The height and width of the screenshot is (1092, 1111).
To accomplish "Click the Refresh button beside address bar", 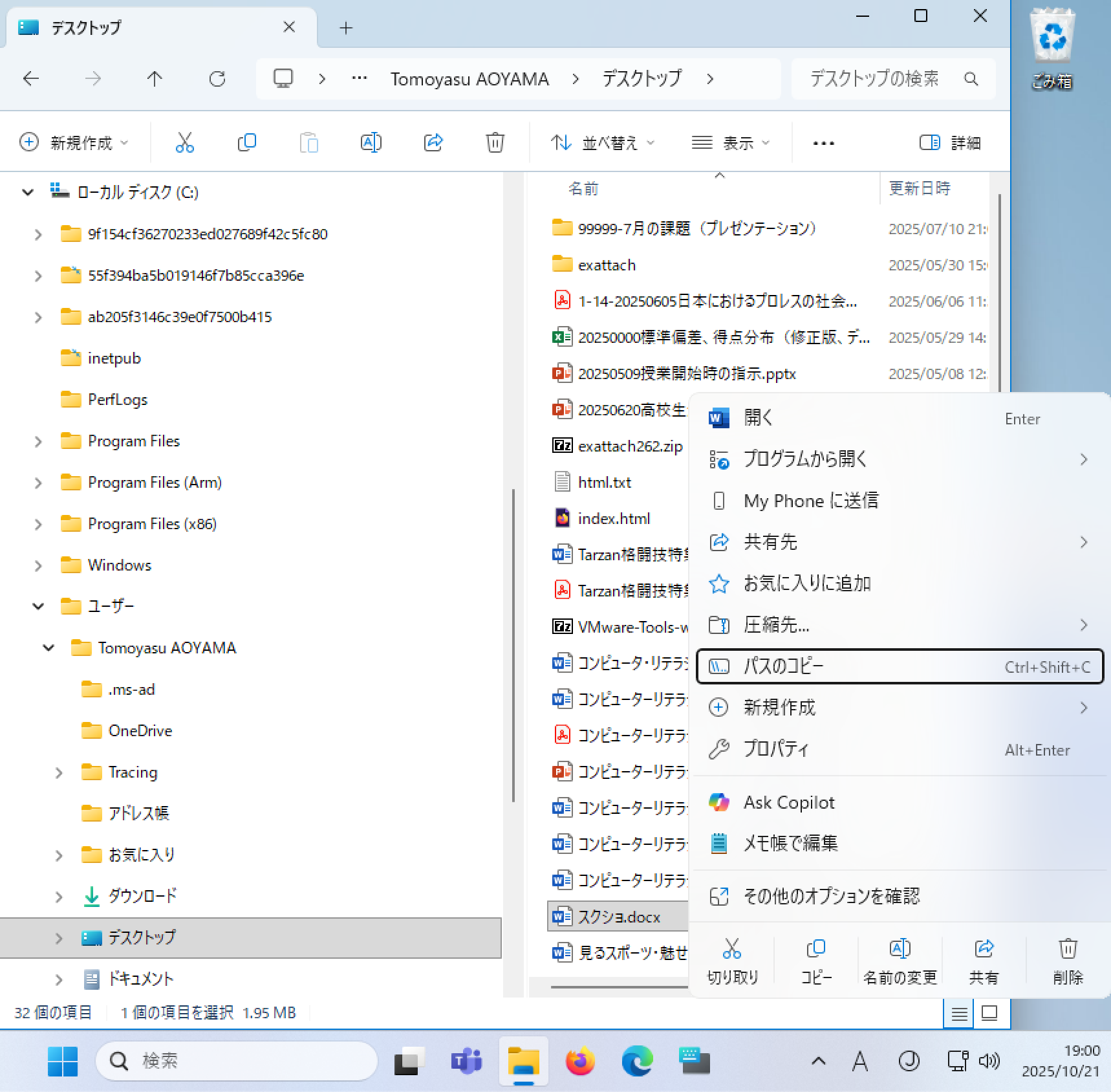I will tap(217, 79).
